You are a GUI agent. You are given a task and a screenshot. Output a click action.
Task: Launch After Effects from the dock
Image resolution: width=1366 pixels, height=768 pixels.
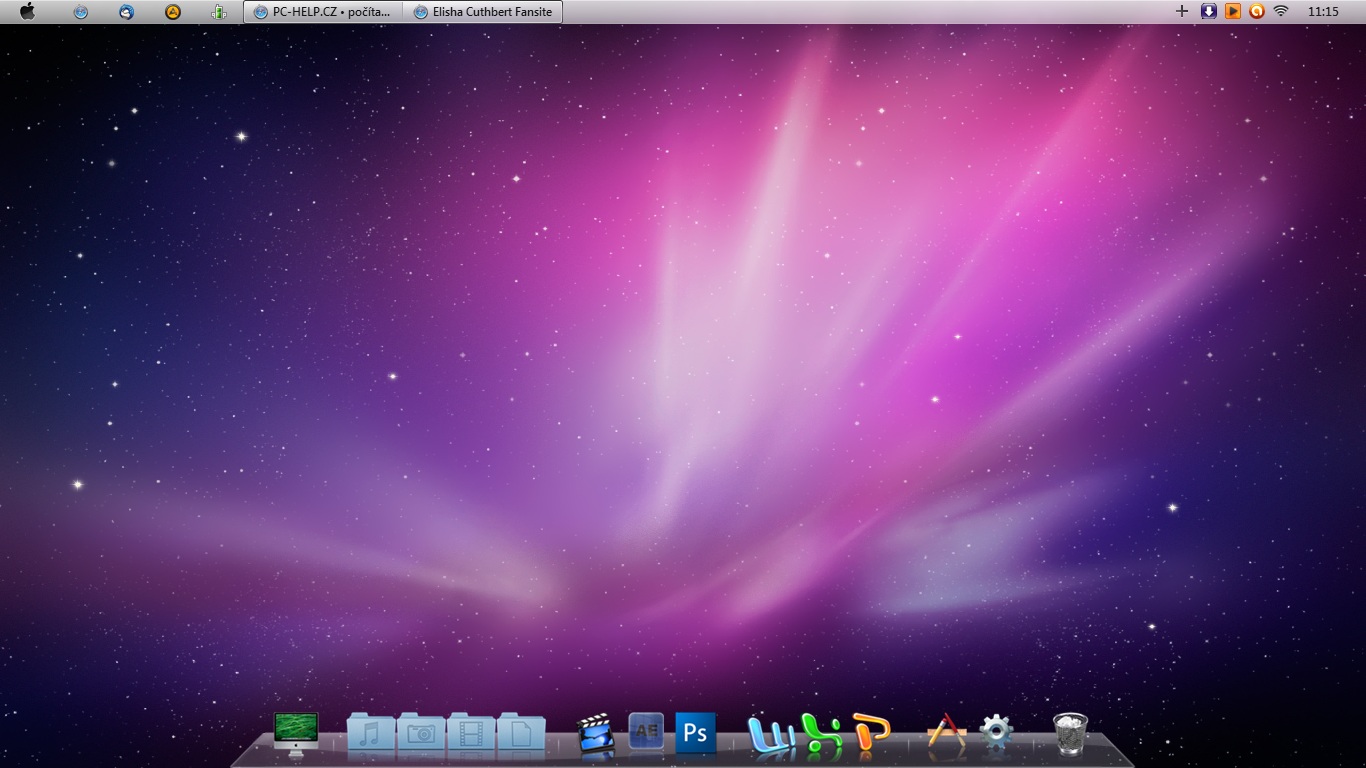click(x=646, y=732)
